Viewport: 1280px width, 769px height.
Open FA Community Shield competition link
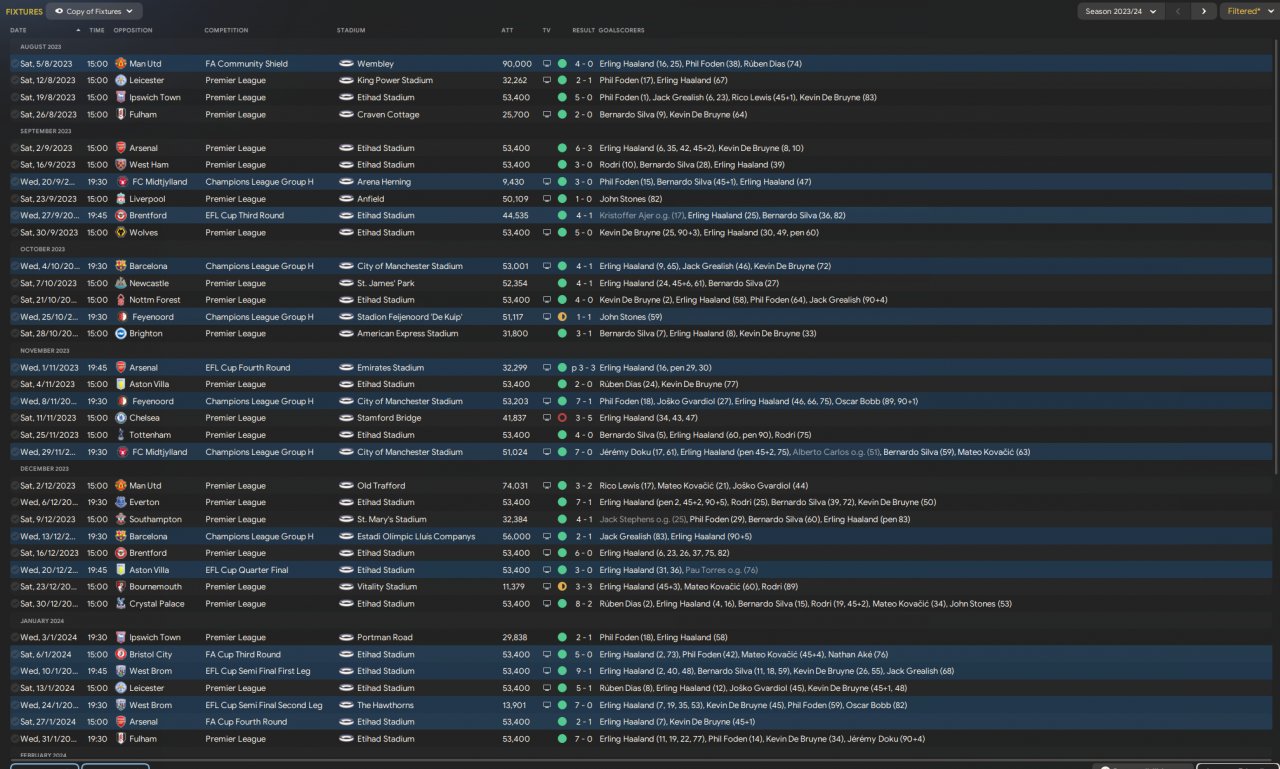click(x=247, y=64)
